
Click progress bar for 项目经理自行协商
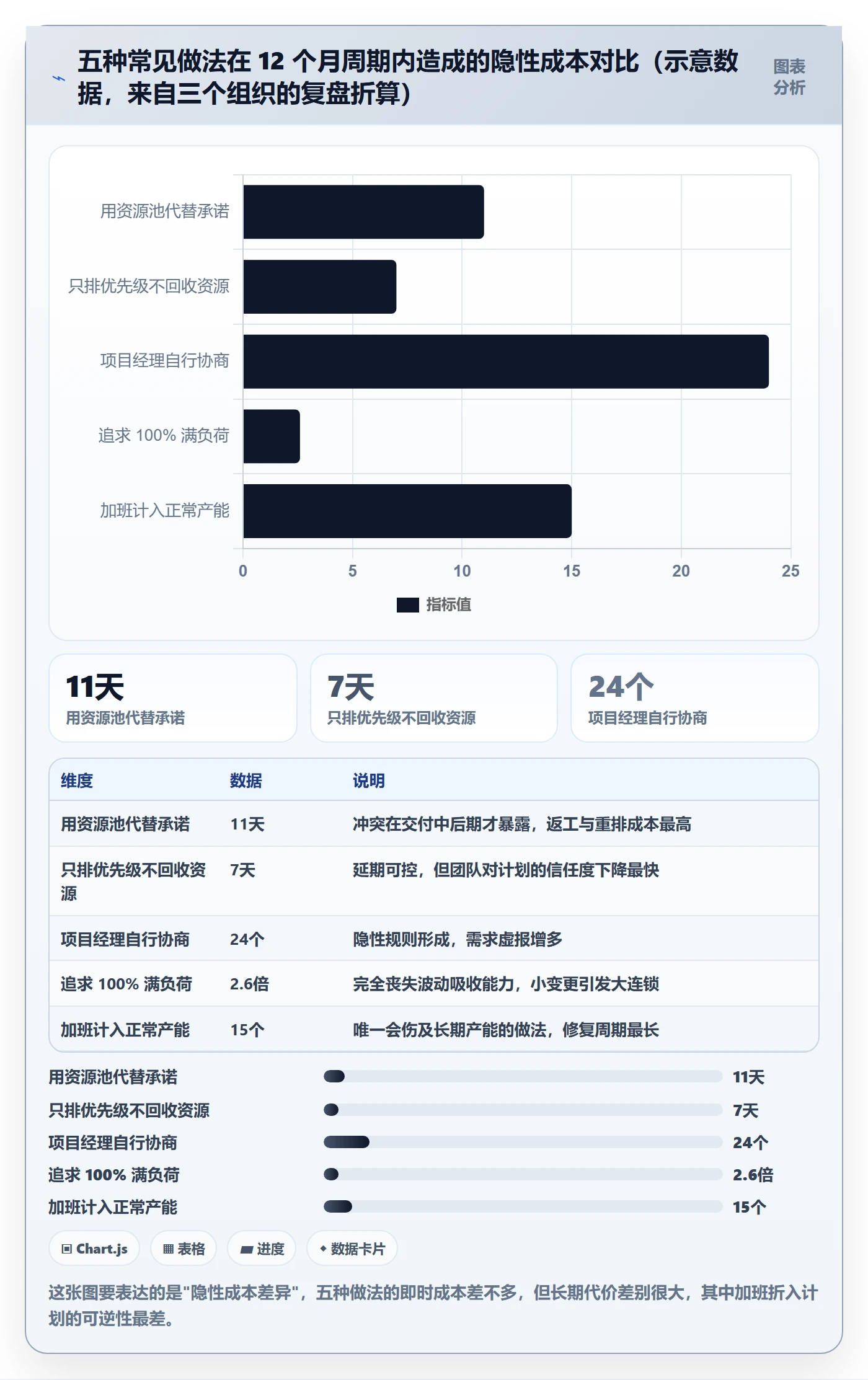523,1142
